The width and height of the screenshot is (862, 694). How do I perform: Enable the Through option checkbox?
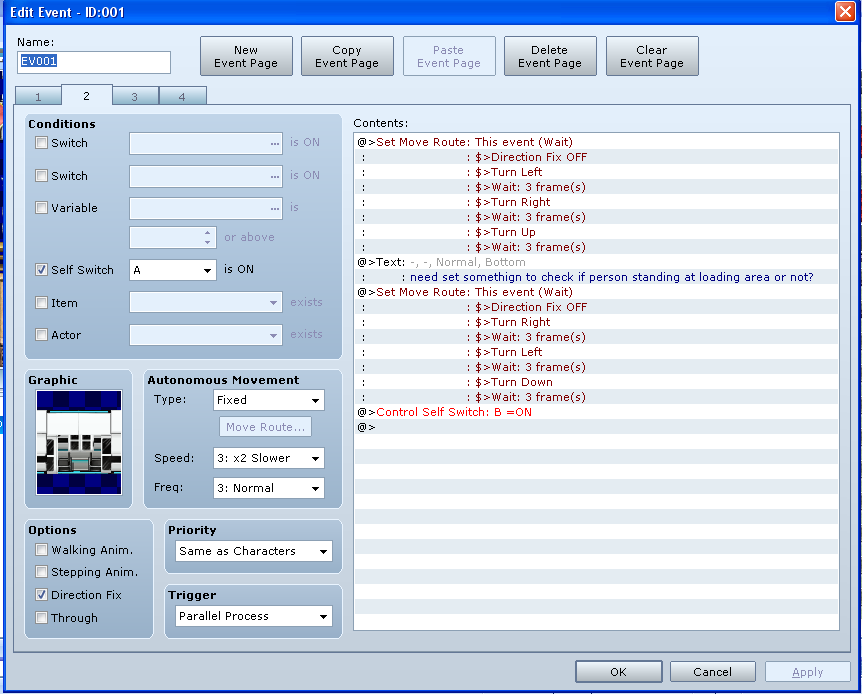pyautogui.click(x=42, y=618)
